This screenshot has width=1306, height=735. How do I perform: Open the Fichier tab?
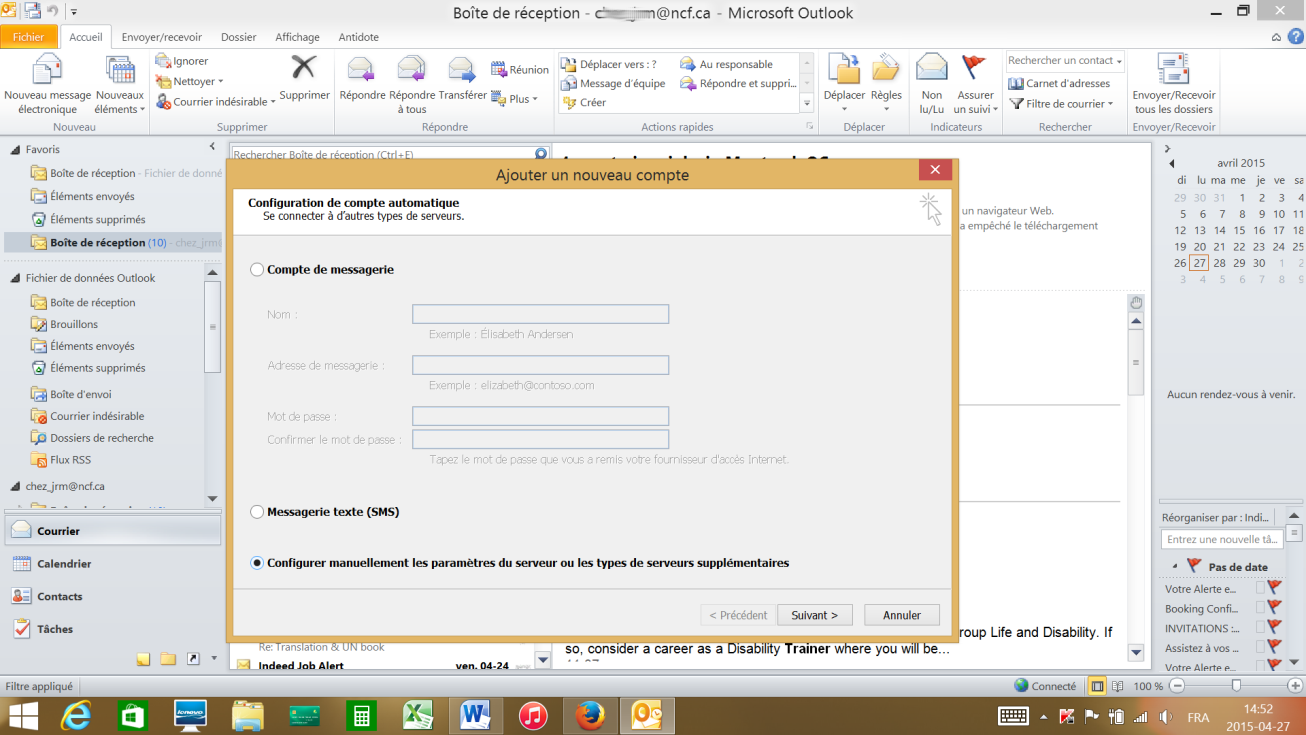[28, 37]
